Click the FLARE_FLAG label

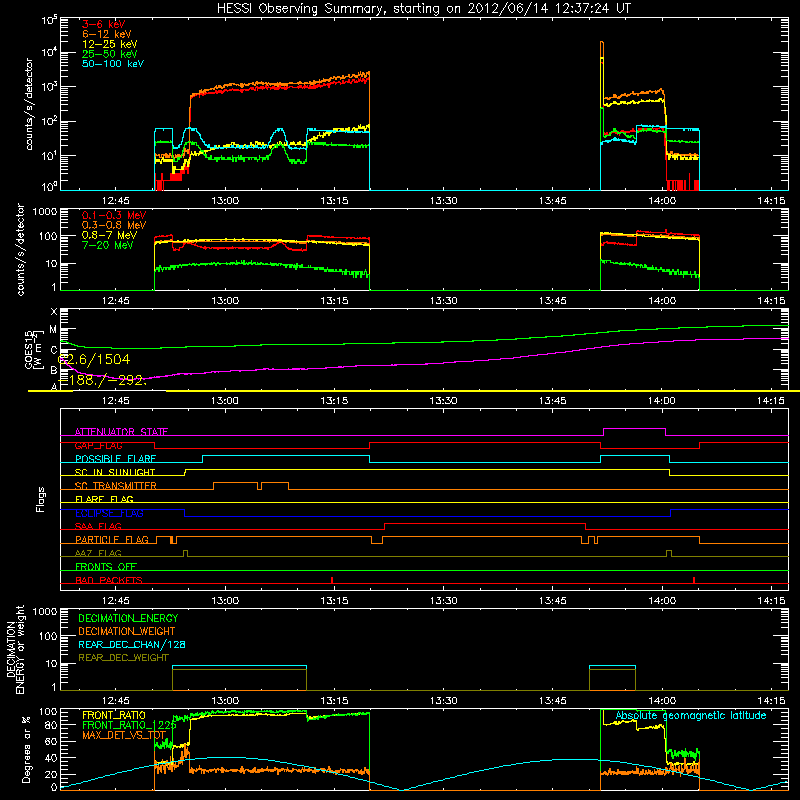pyautogui.click(x=104, y=499)
